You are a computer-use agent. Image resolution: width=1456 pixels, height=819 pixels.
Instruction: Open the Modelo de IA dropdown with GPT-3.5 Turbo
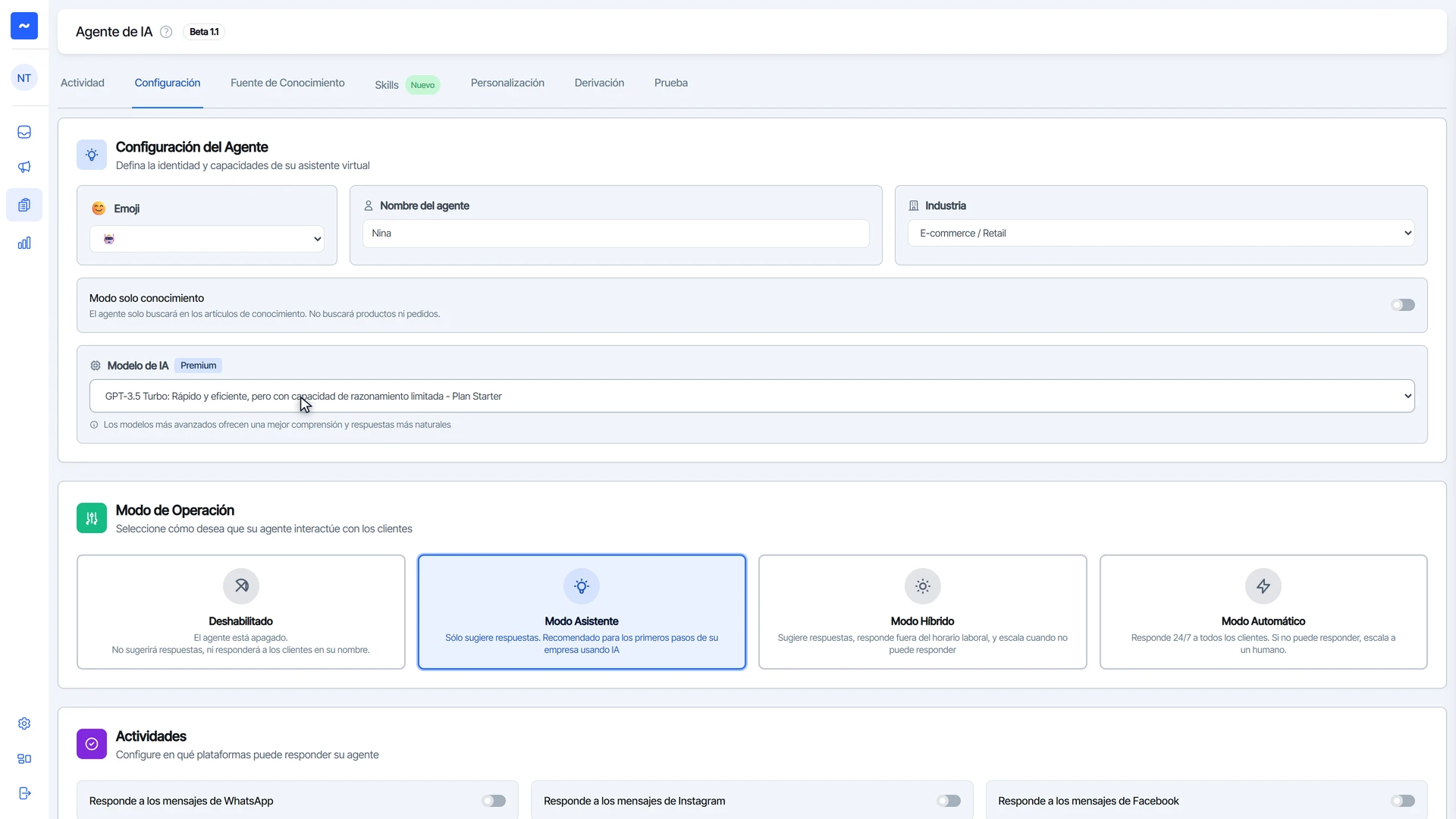click(x=752, y=396)
